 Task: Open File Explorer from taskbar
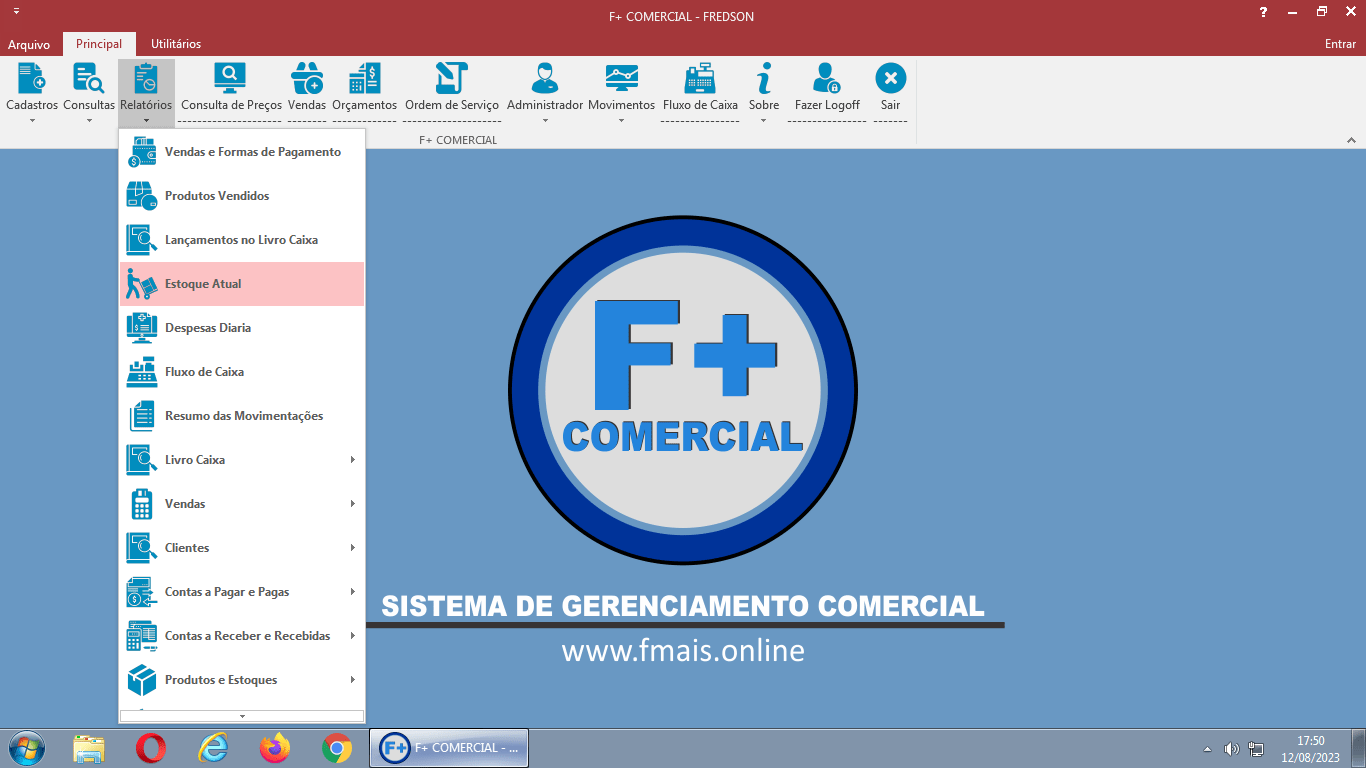(x=89, y=748)
